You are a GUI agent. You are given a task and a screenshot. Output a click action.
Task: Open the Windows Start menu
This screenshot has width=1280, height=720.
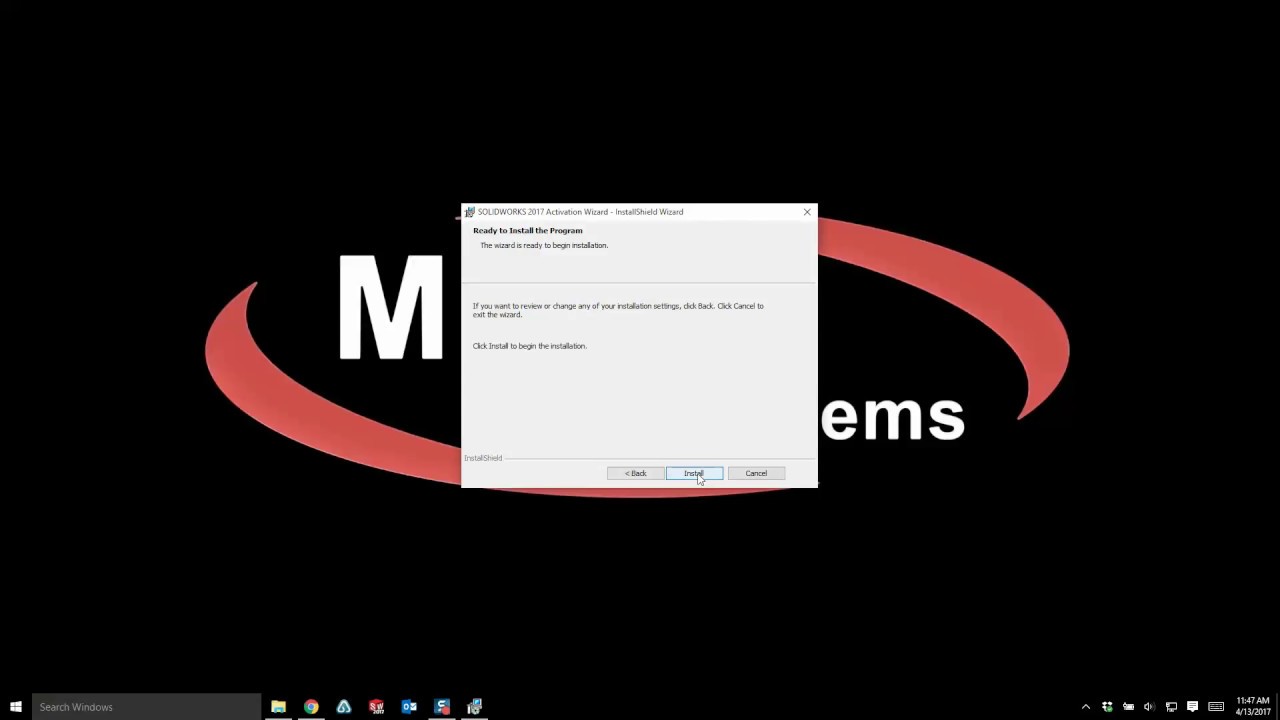[16, 707]
